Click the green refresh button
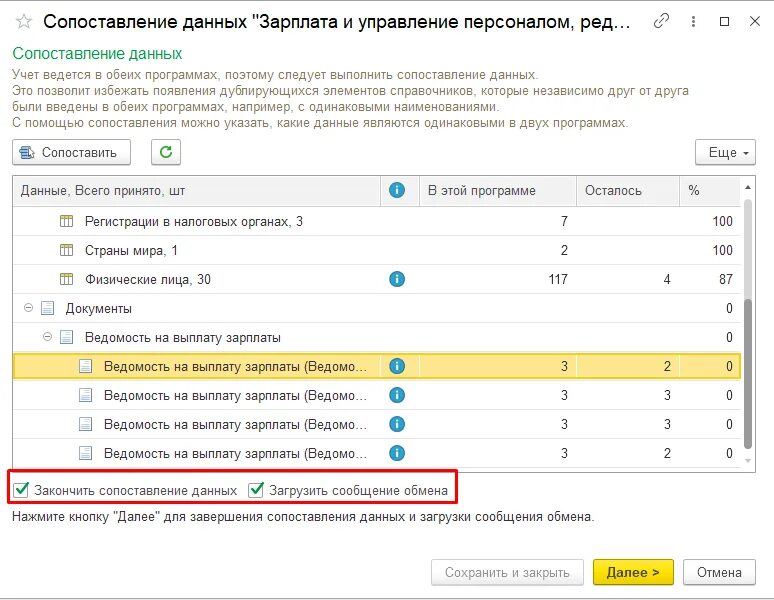The width and height of the screenshot is (774, 600). pyautogui.click(x=166, y=152)
